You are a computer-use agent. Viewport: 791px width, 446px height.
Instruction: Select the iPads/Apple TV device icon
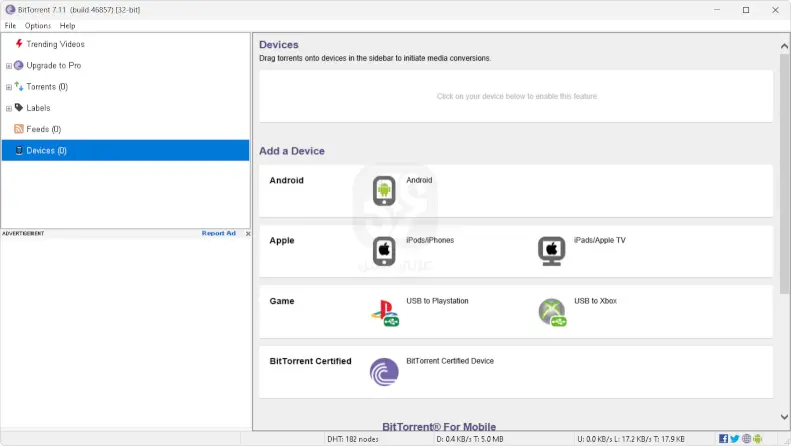pyautogui.click(x=551, y=251)
